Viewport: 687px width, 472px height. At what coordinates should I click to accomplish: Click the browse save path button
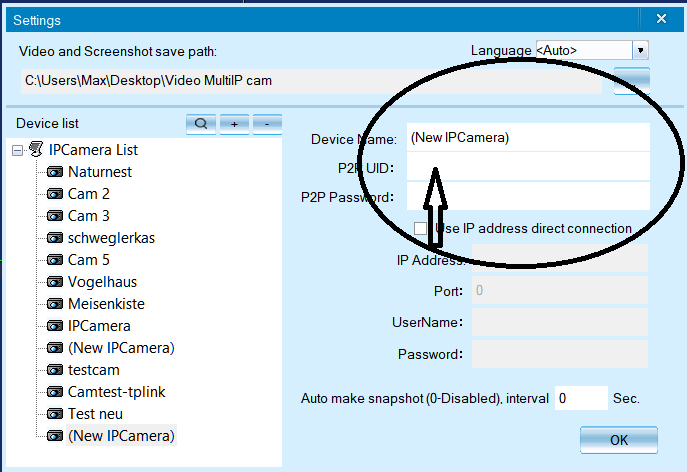[631, 80]
